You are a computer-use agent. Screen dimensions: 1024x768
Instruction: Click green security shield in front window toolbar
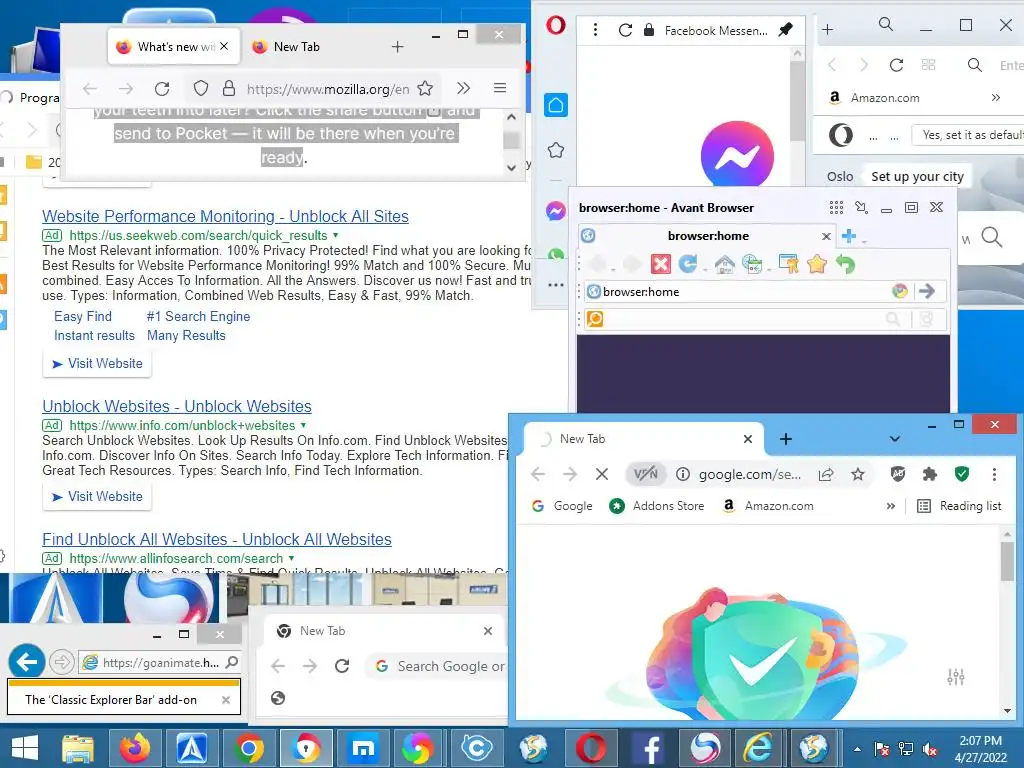coord(962,474)
